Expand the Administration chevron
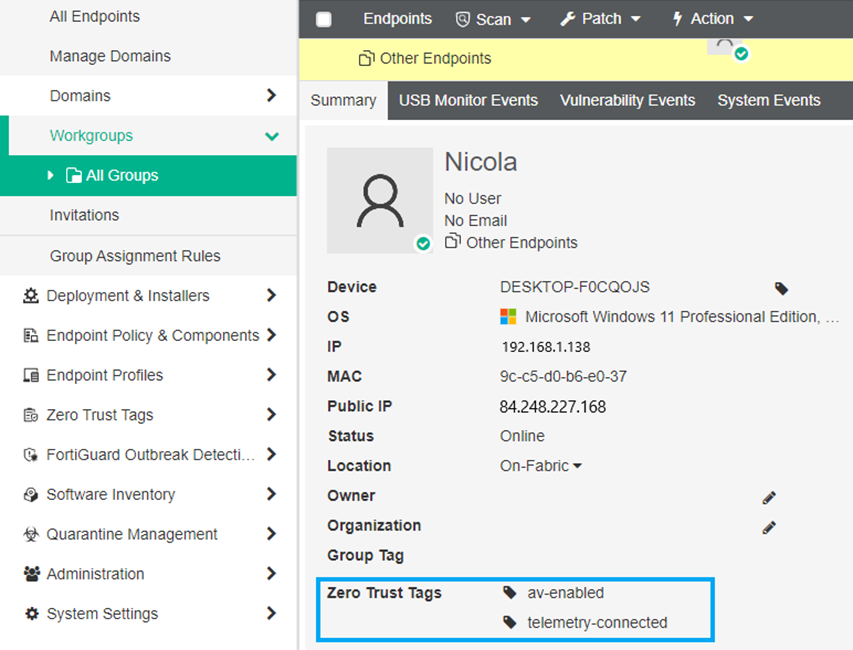 (271, 573)
